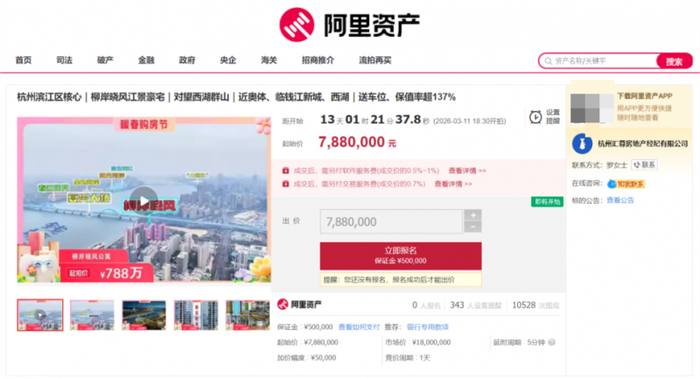Open the 招商推介 navigation tab
Image resolution: width=700 pixels, height=379 pixels.
pyautogui.click(x=318, y=60)
